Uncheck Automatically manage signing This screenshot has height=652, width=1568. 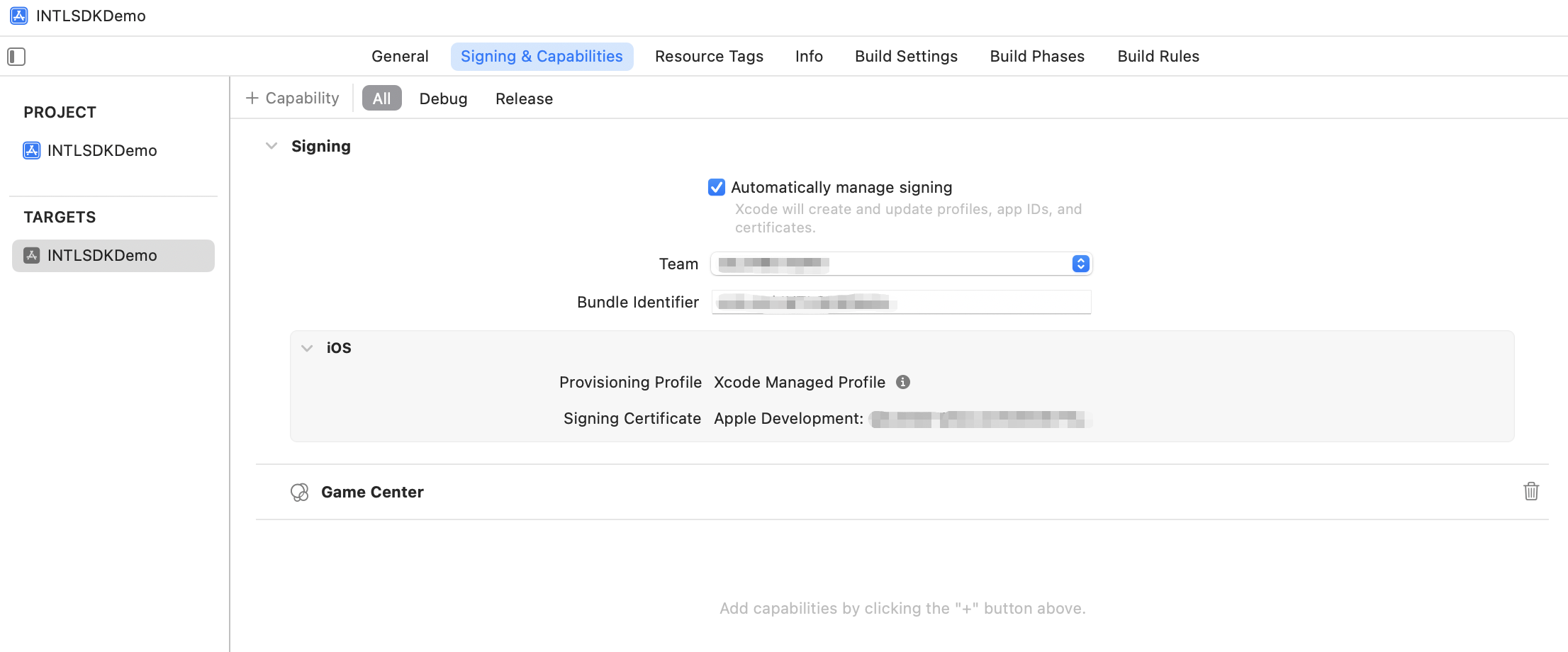pyautogui.click(x=717, y=187)
